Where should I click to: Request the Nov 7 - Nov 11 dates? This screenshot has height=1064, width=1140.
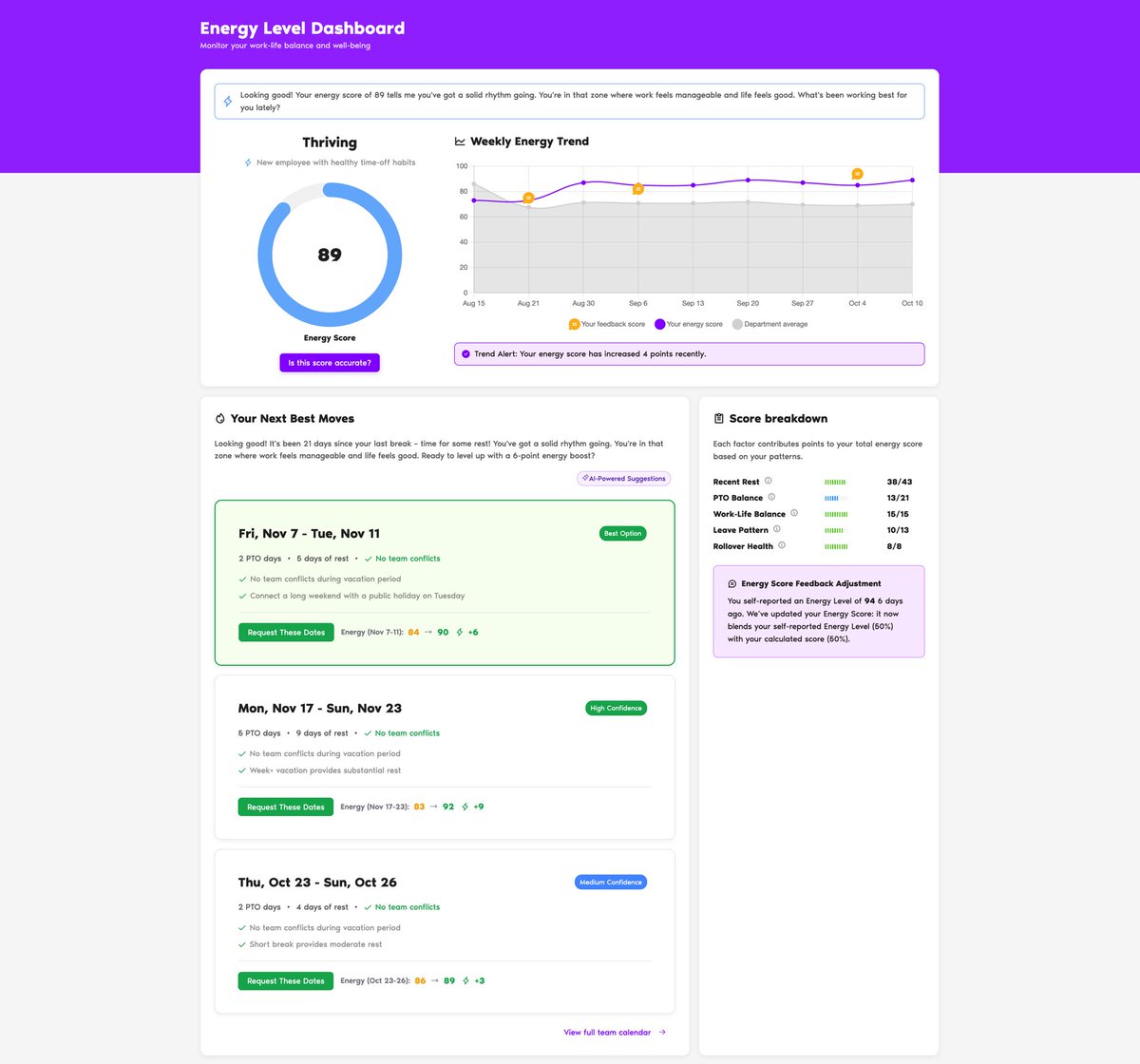click(286, 632)
